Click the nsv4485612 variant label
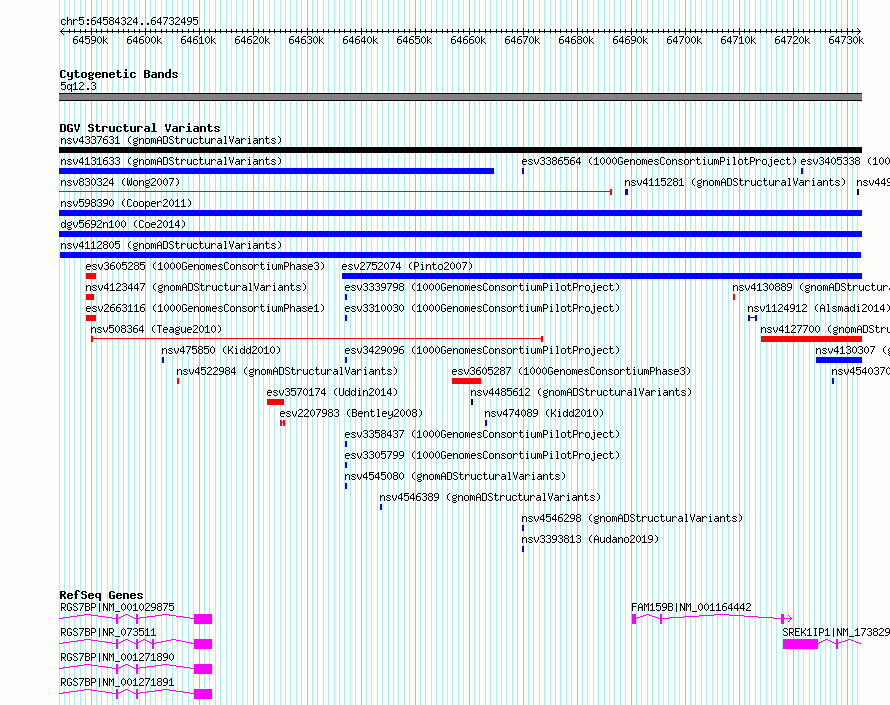This screenshot has width=890, height=705. coord(581,392)
